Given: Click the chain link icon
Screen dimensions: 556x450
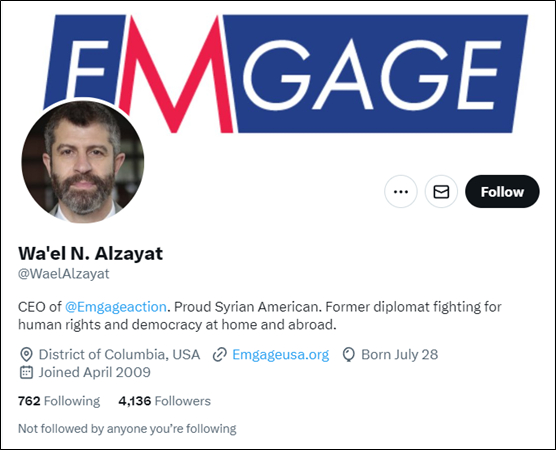Looking at the screenshot, I should pyautogui.click(x=219, y=355).
